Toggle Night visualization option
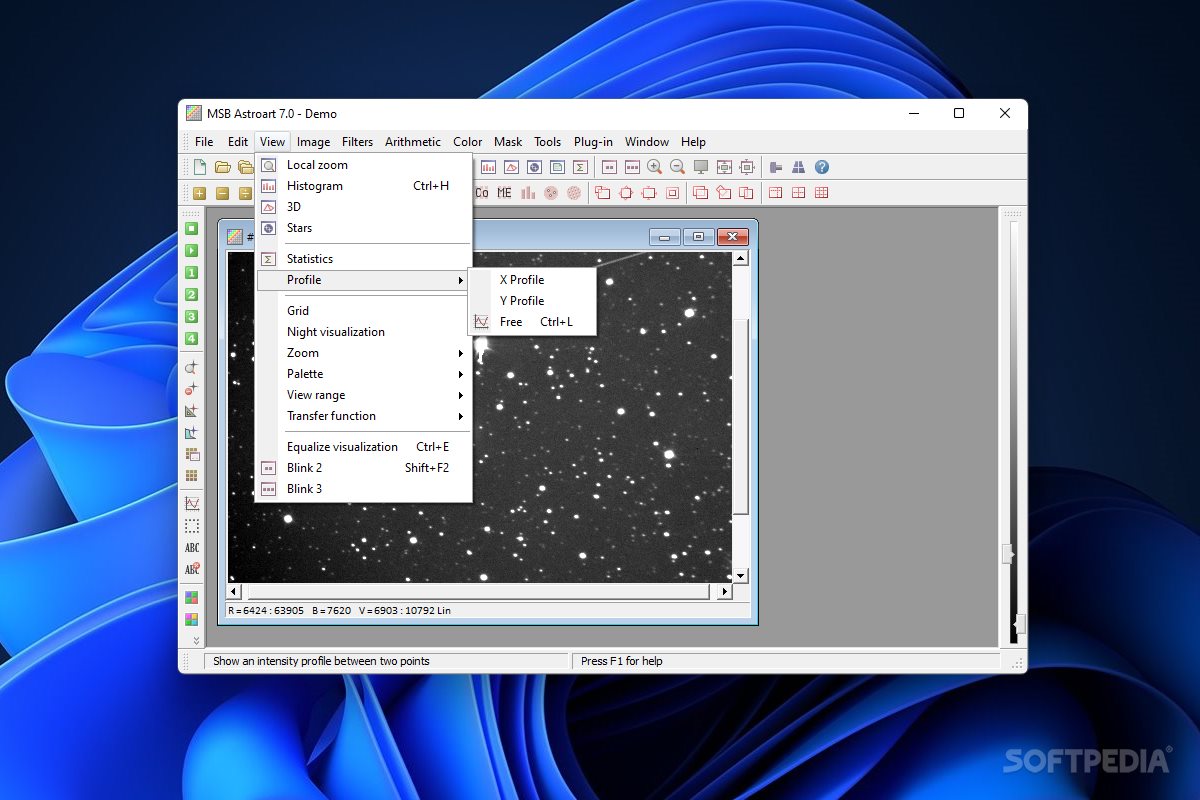The image size is (1200, 800). [x=363, y=332]
